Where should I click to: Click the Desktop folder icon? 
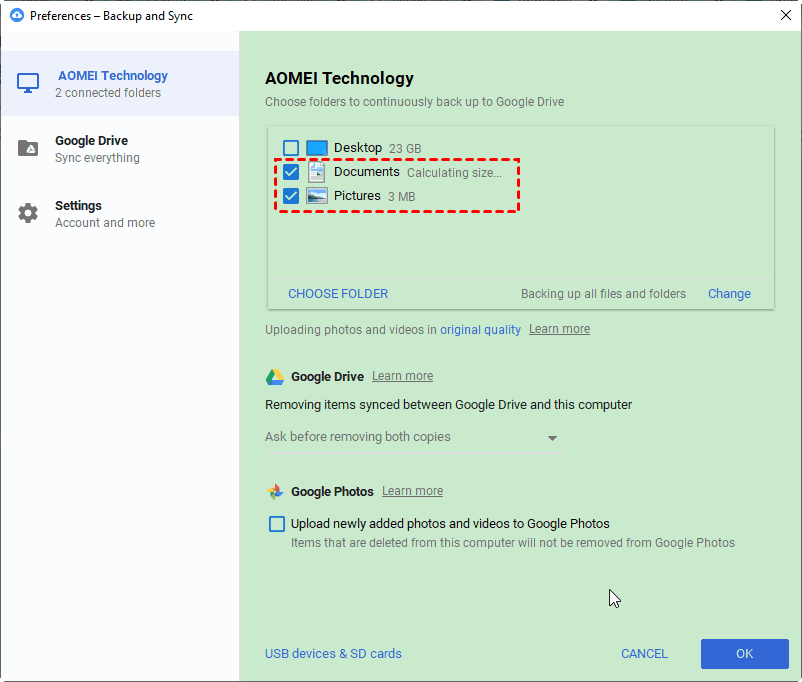[x=317, y=148]
